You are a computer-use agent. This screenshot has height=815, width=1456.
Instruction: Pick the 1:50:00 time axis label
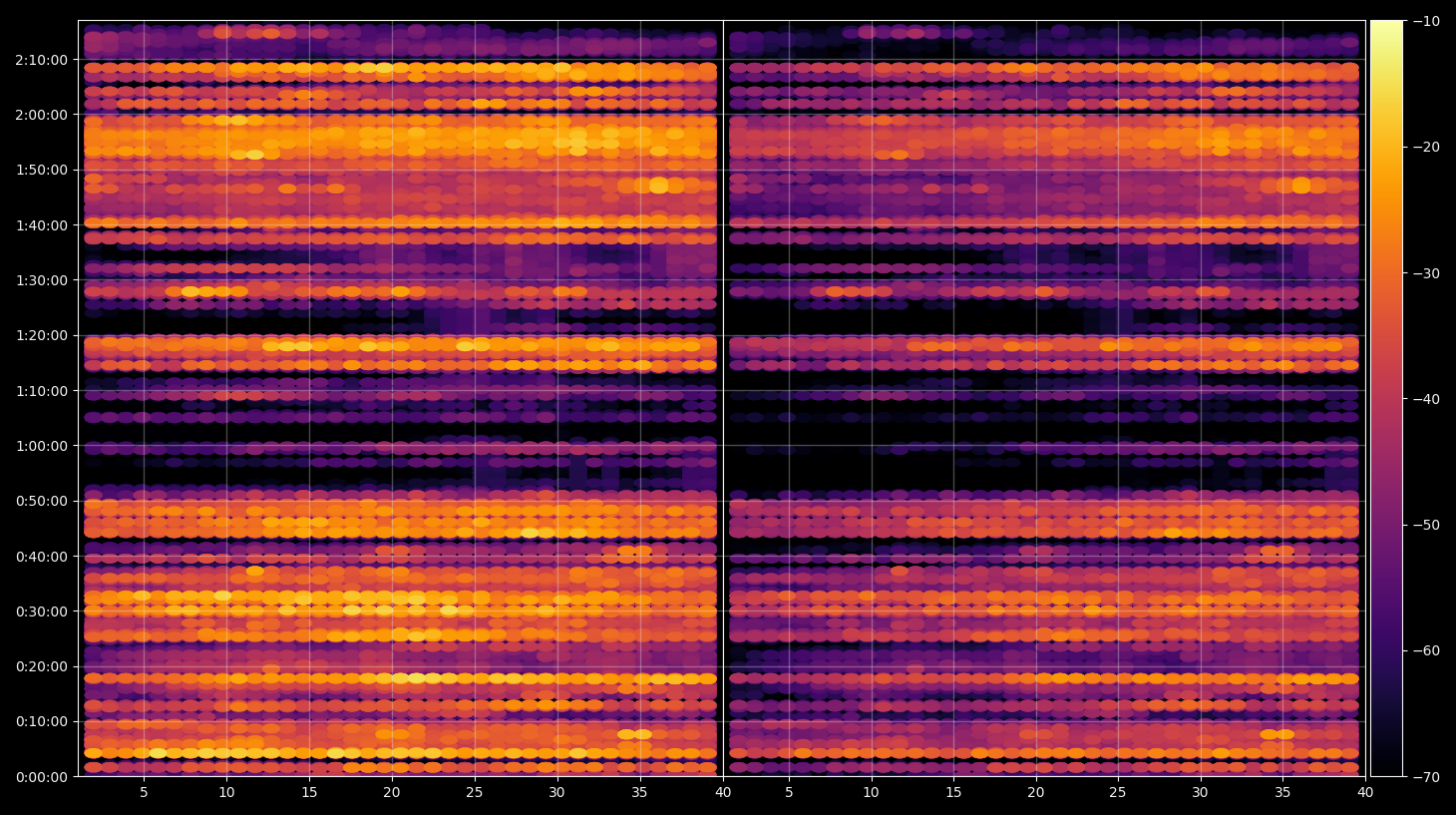(x=42, y=170)
